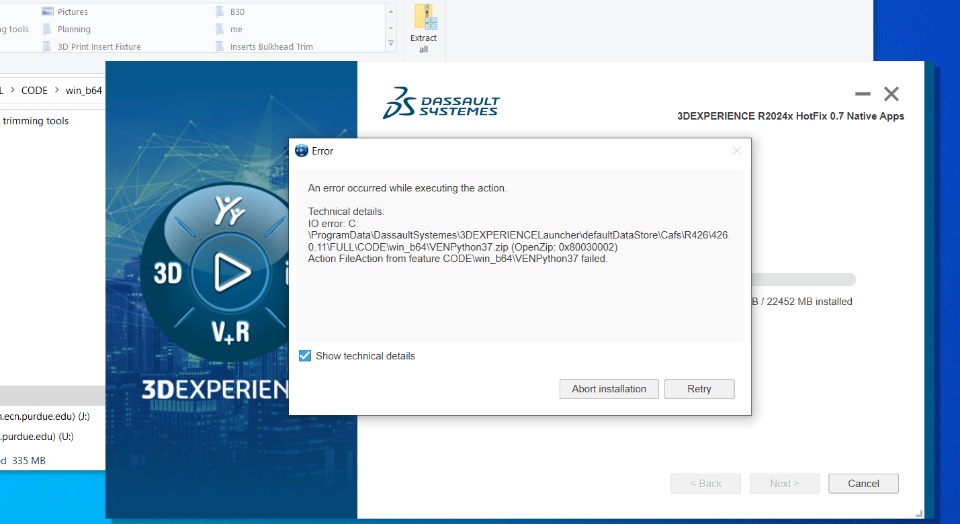Screen dimensions: 960x524
Task: Expand the chevron before CODE breadcrumb
Action: click(x=12, y=90)
